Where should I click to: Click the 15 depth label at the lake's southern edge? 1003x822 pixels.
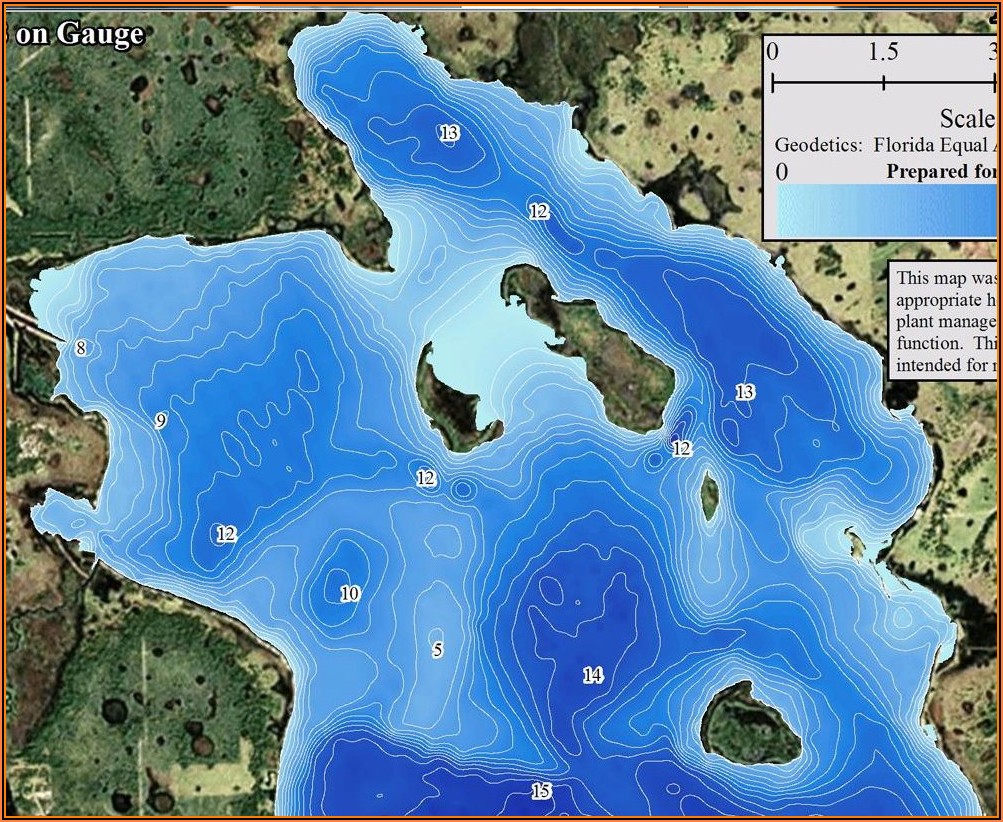point(541,791)
